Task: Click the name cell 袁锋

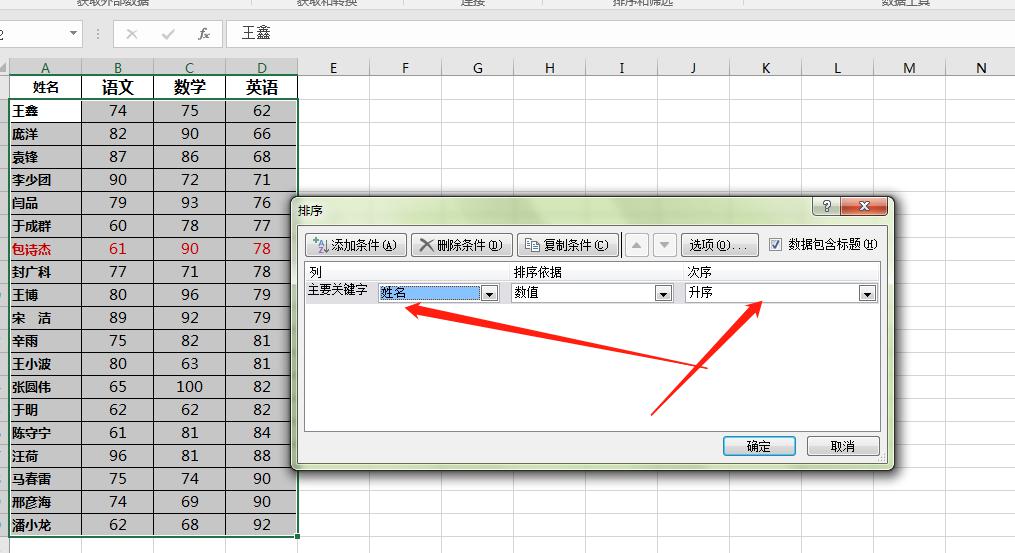Action: click(x=45, y=157)
